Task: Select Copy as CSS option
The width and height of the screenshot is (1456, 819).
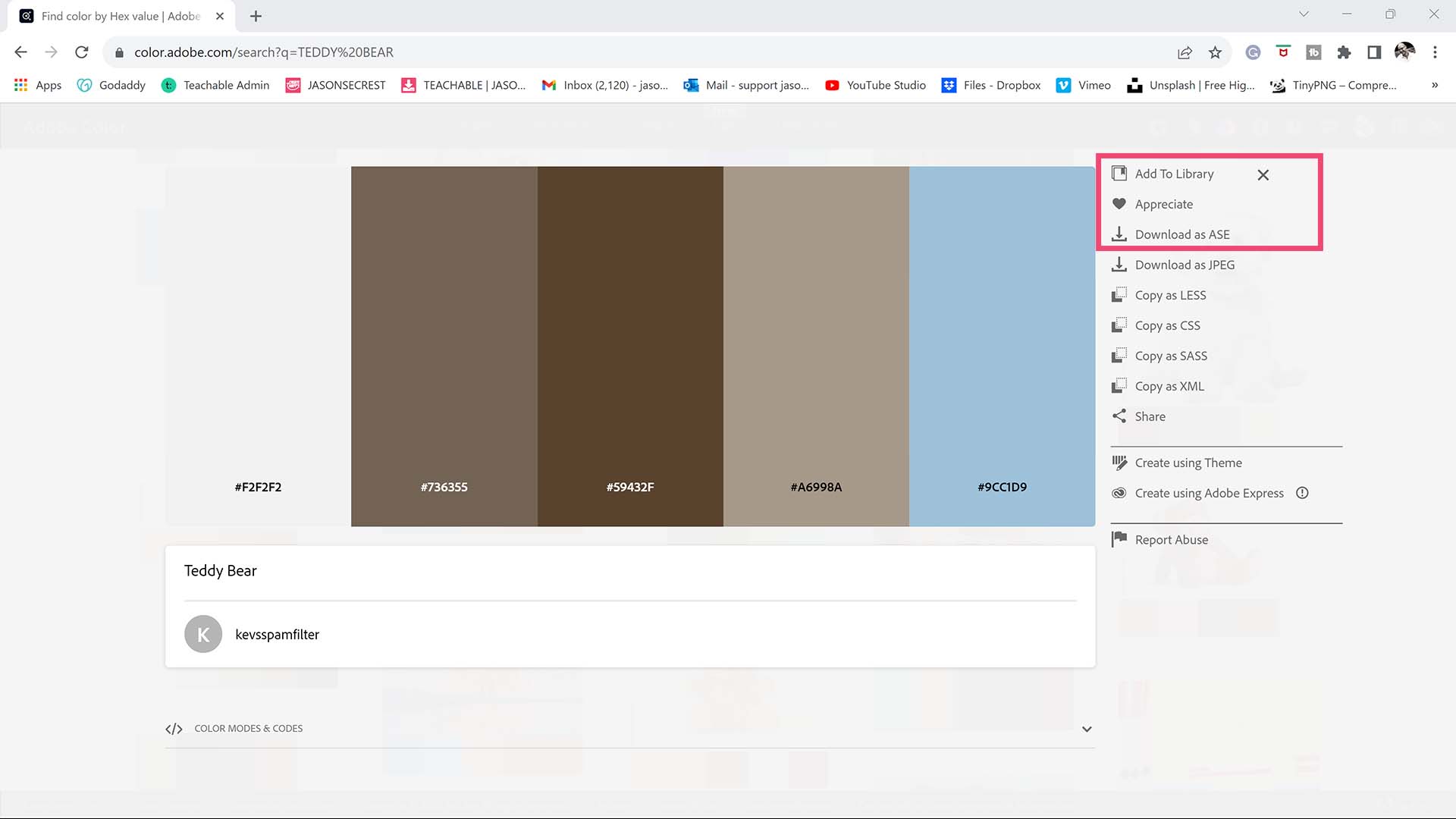Action: [x=1167, y=325]
